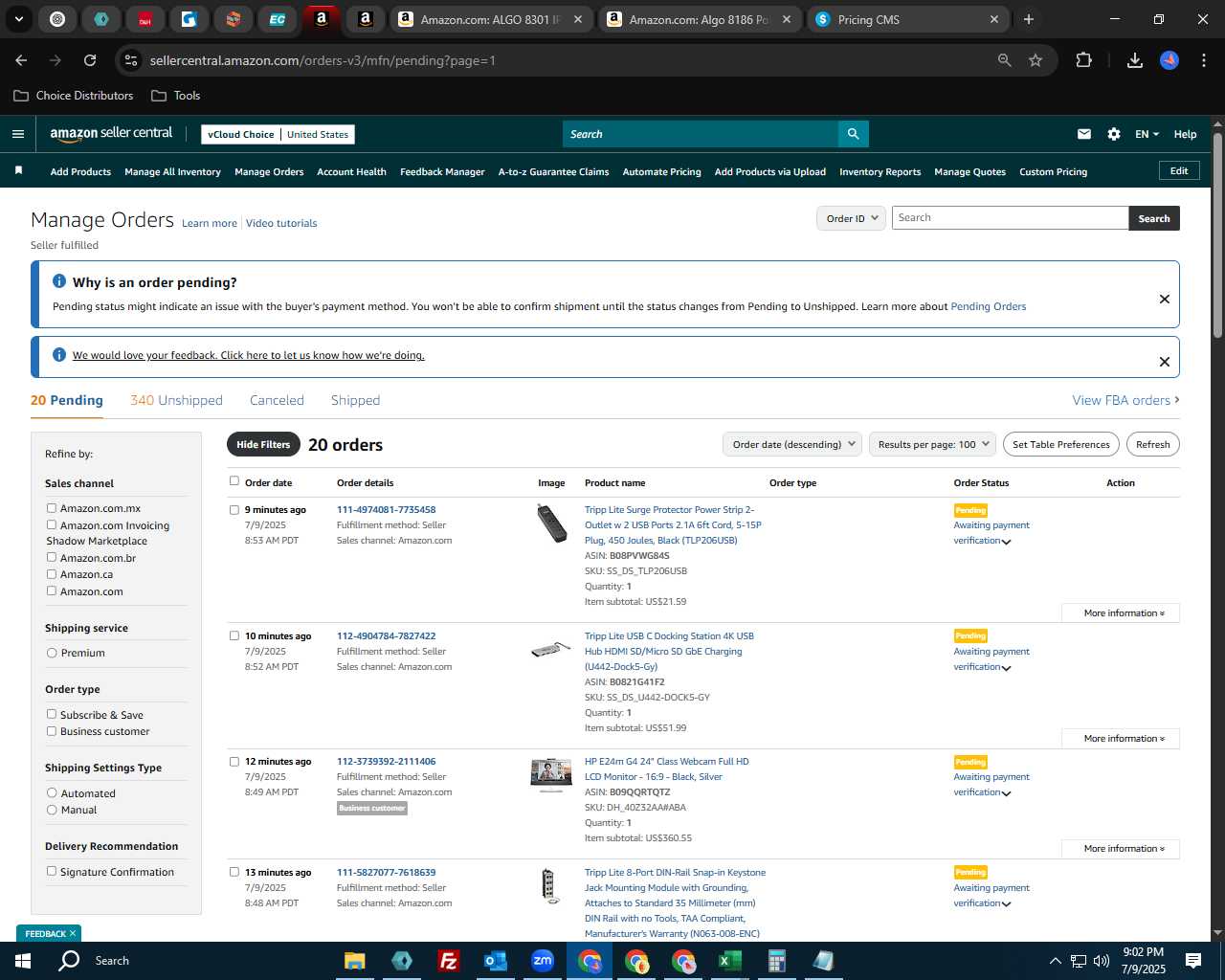The width and height of the screenshot is (1225, 980).
Task: Open Zoom from the taskbar
Action: 543,961
